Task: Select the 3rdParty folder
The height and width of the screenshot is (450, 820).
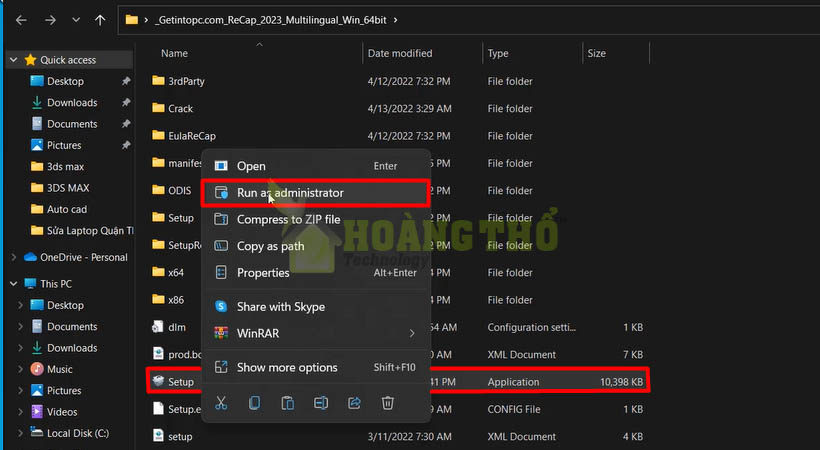Action: click(x=186, y=81)
